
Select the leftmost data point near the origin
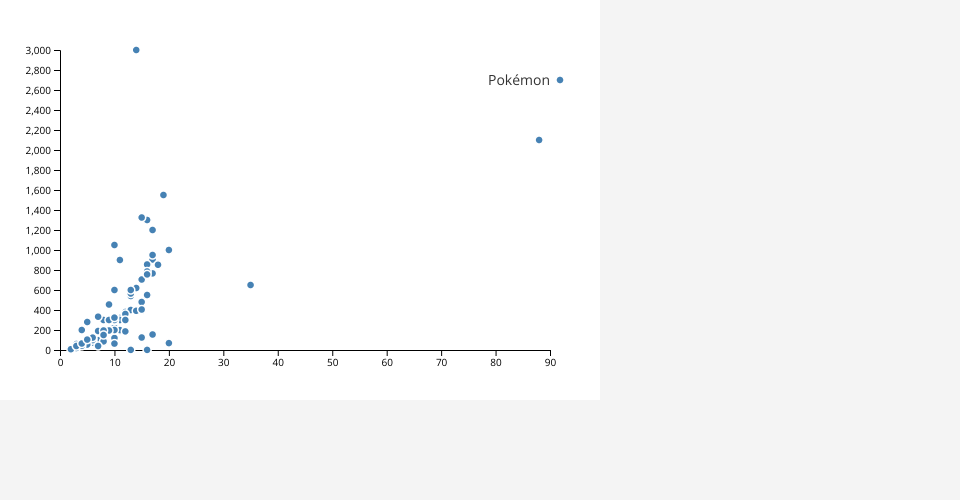point(71,349)
